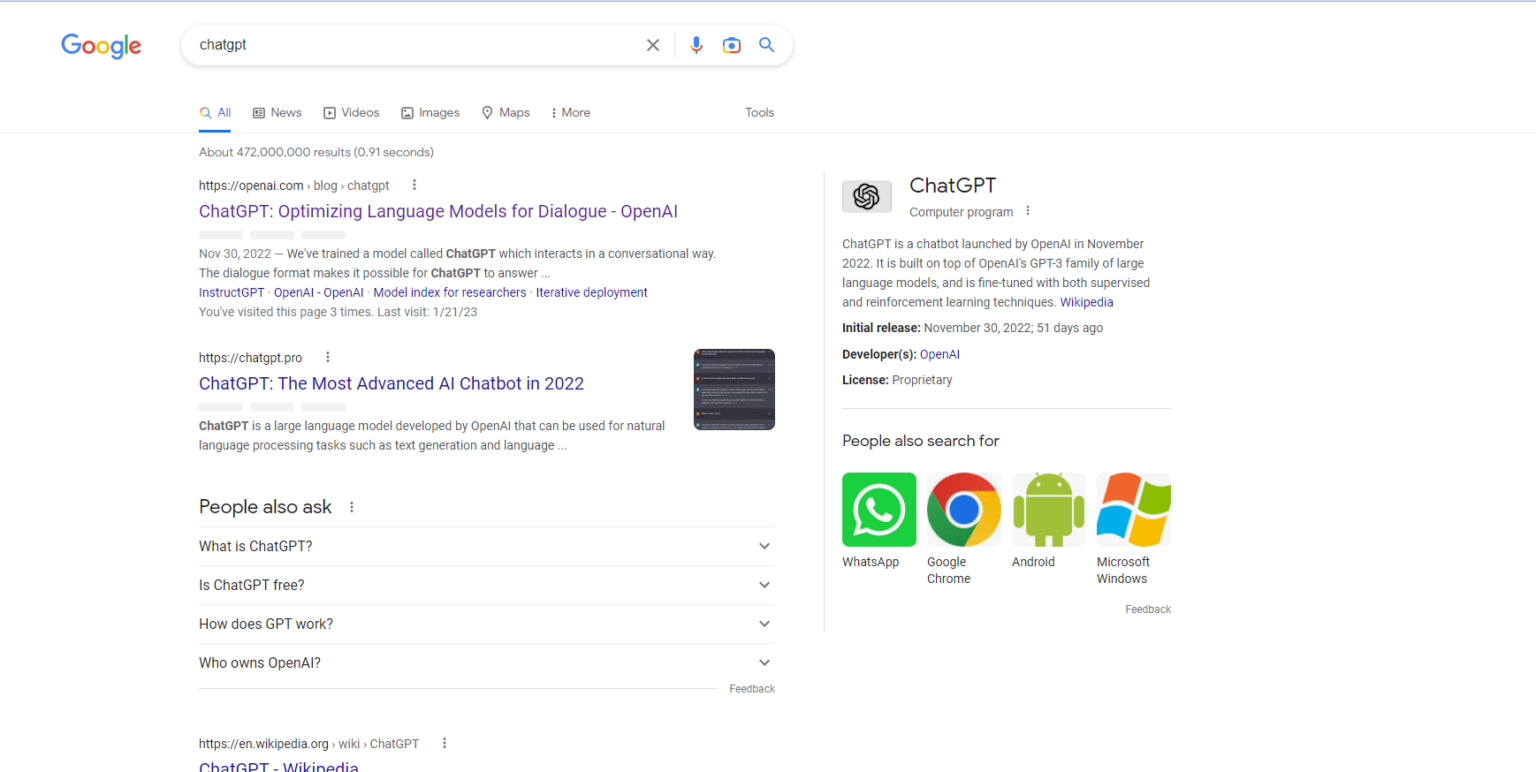
Task: Click the Android icon in the side panel
Action: click(1048, 509)
